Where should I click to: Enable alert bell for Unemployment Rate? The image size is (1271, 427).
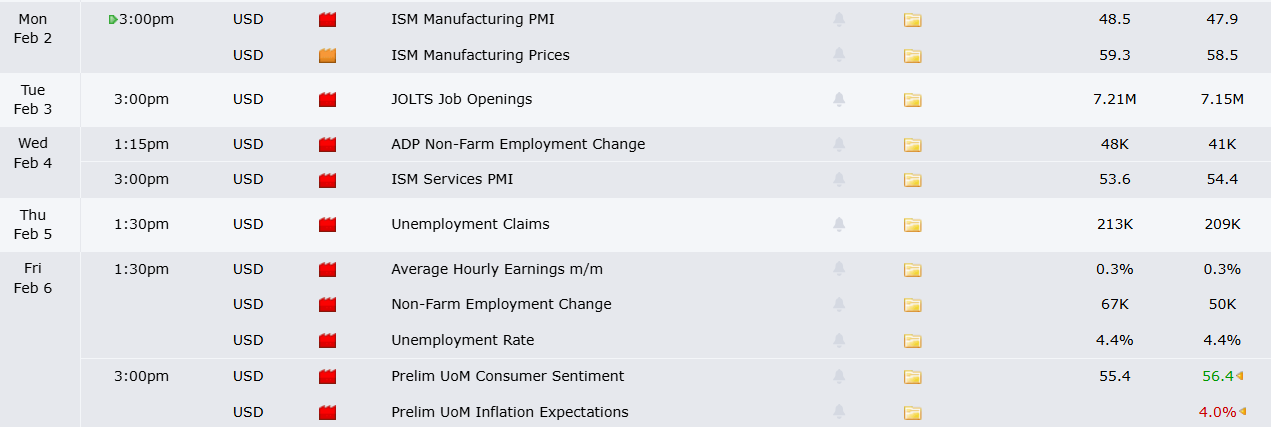pyautogui.click(x=839, y=341)
